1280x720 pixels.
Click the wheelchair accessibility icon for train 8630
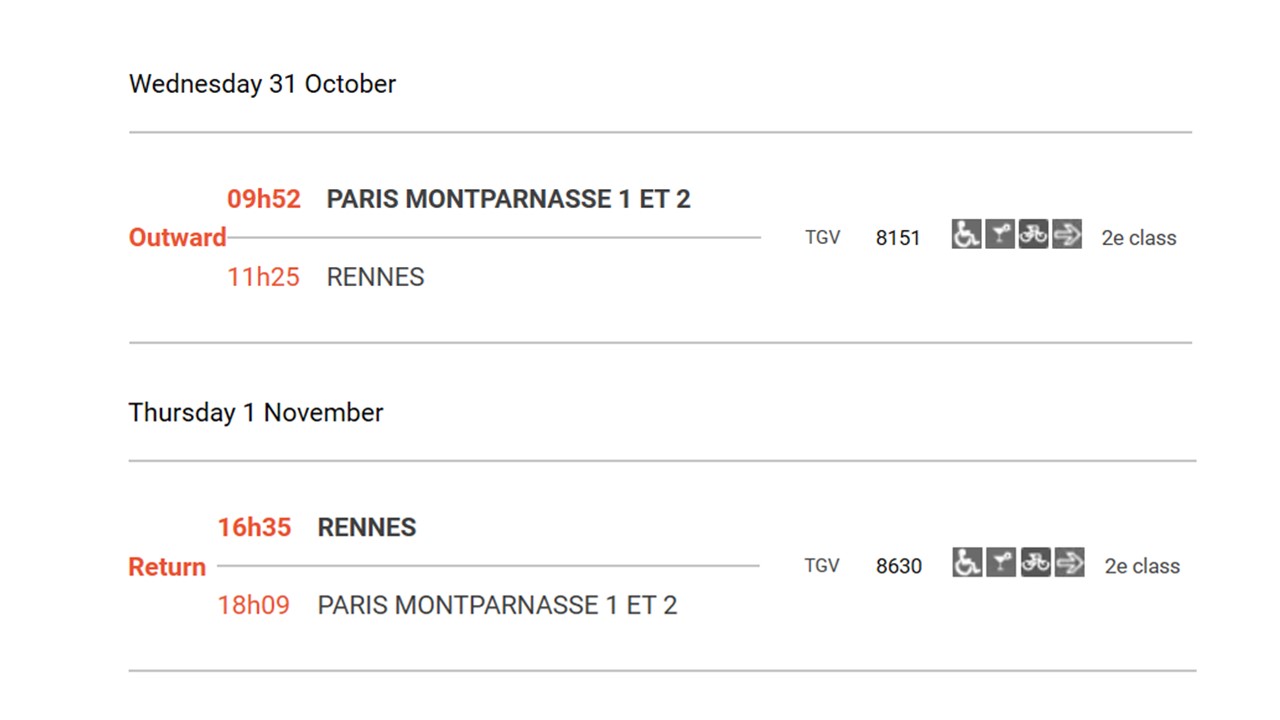point(967,562)
